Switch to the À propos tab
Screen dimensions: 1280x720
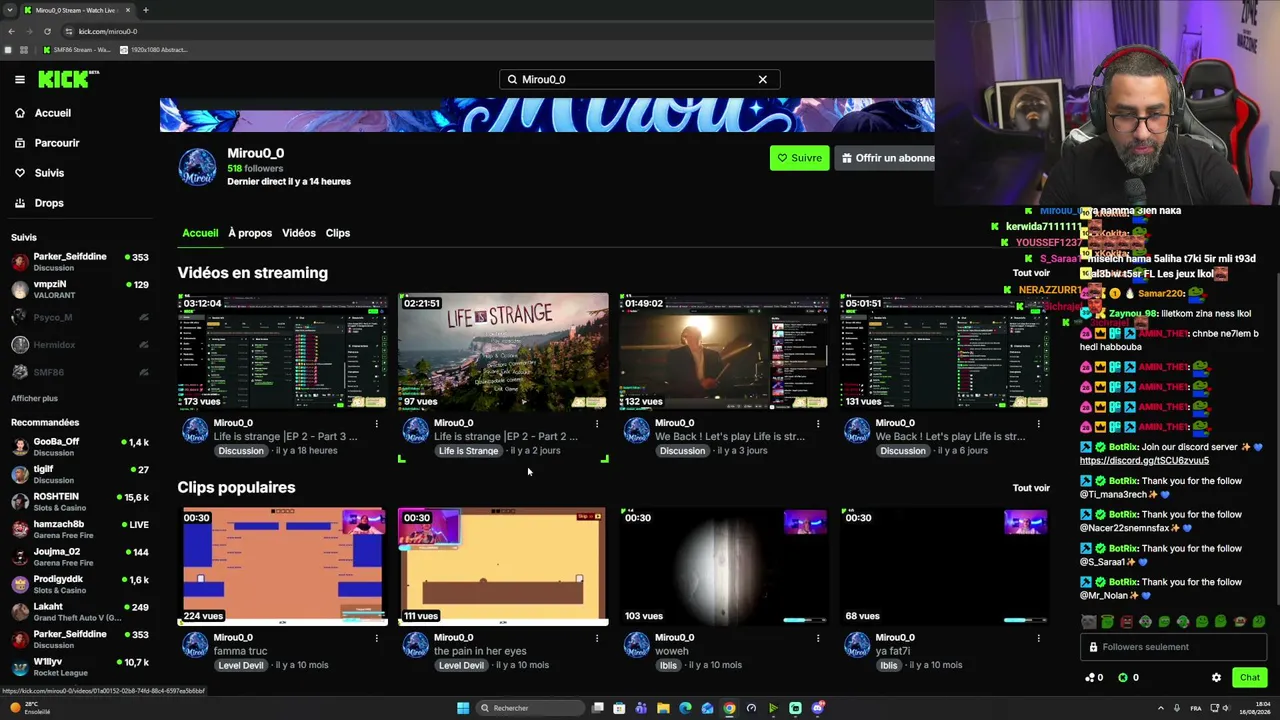250,233
